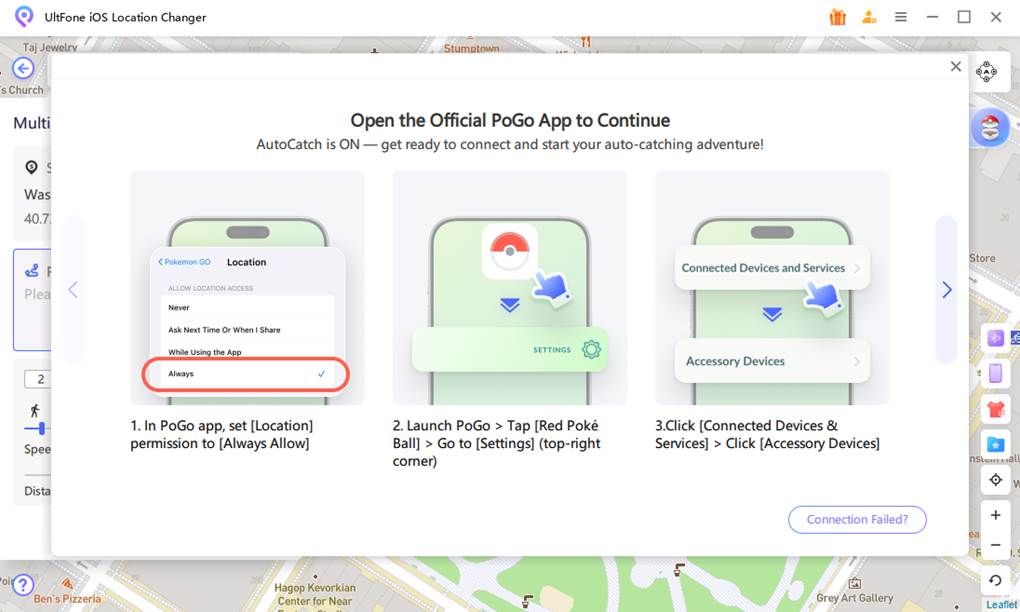1020x612 pixels.
Task: Click step 3 text about Accessory Devices
Action: (x=768, y=434)
